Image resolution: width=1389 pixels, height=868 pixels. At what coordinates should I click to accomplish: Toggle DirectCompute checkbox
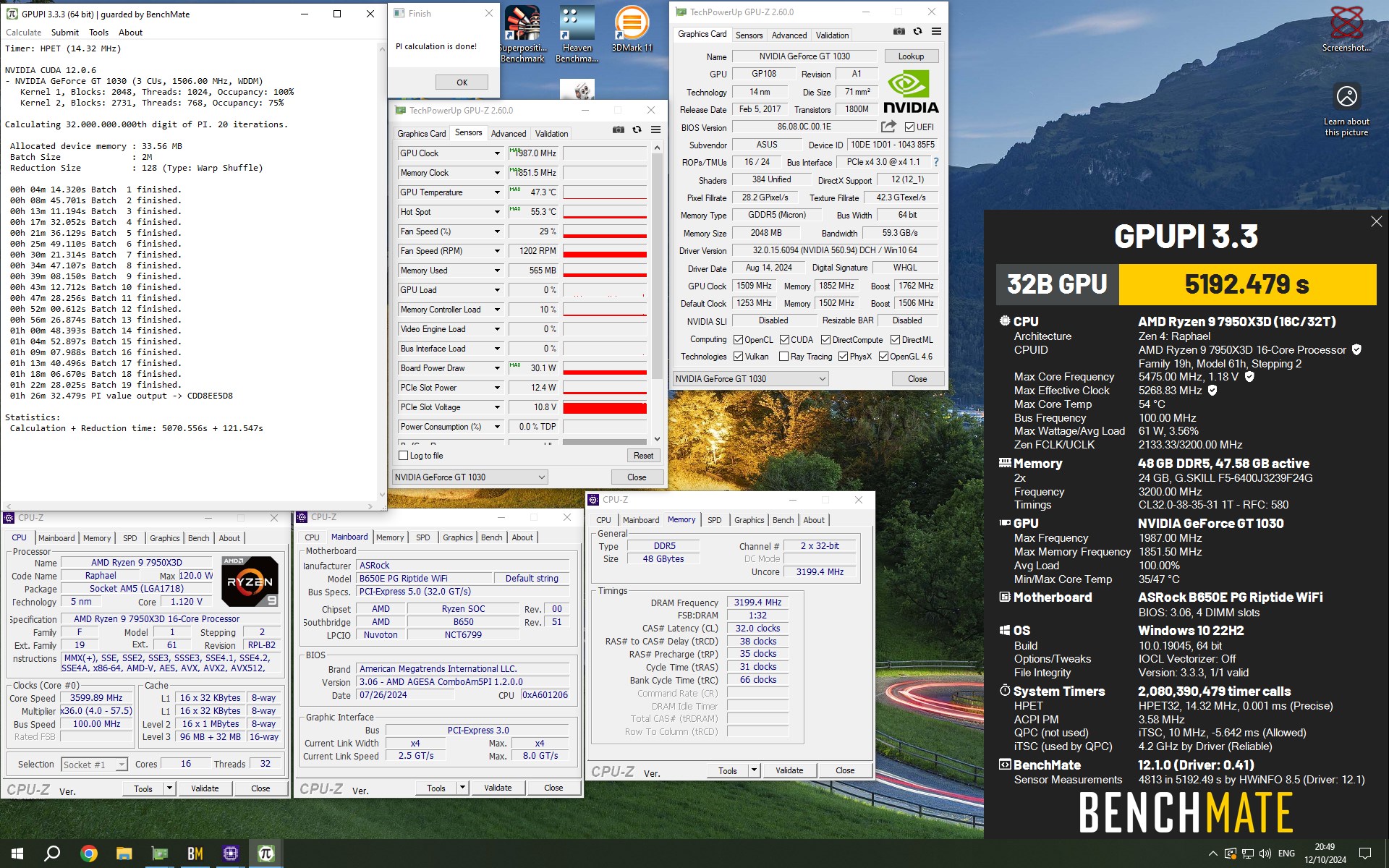pos(826,340)
